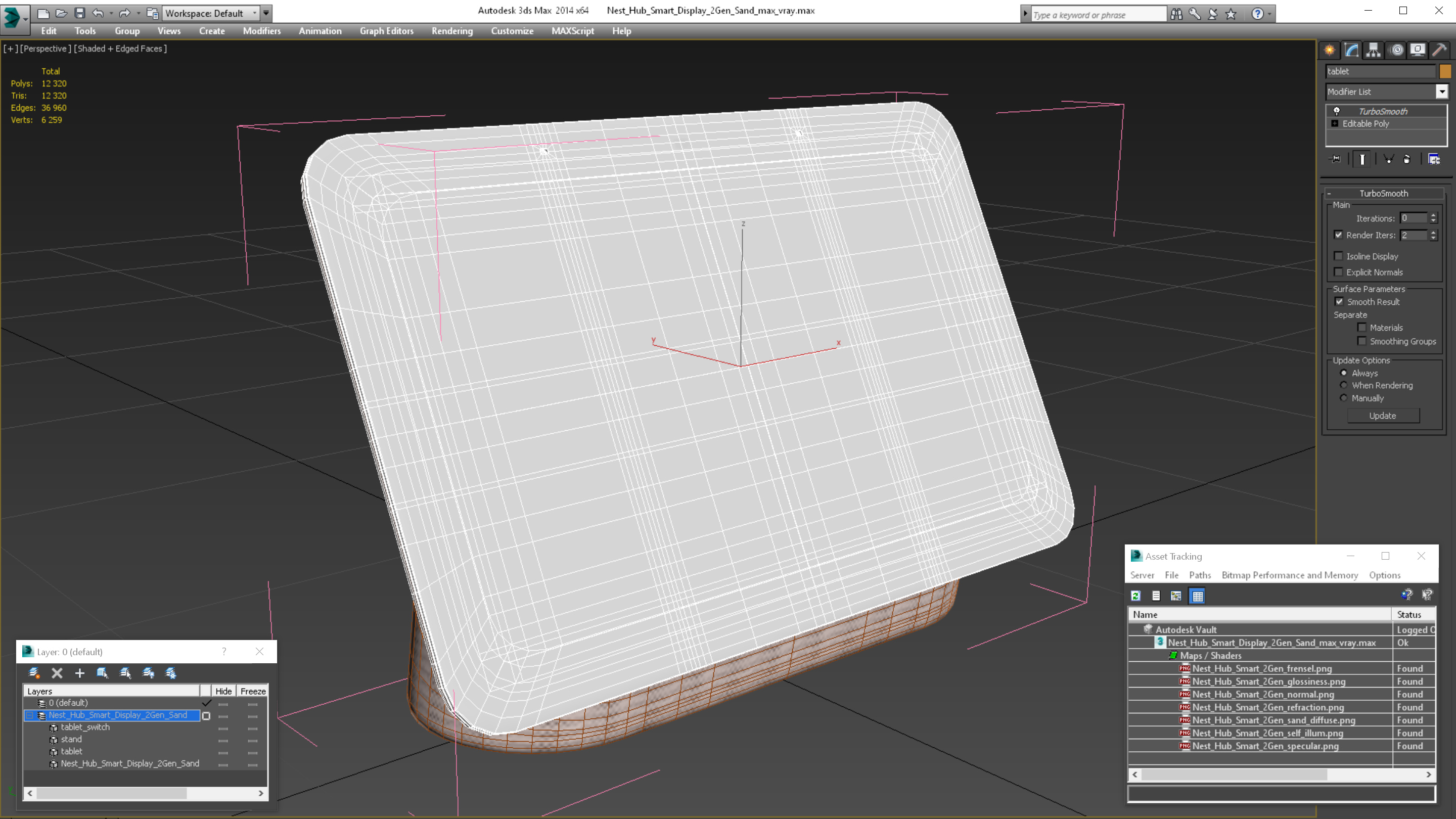
Task: Delete layer with X icon in Layer dialog
Action: 57,673
